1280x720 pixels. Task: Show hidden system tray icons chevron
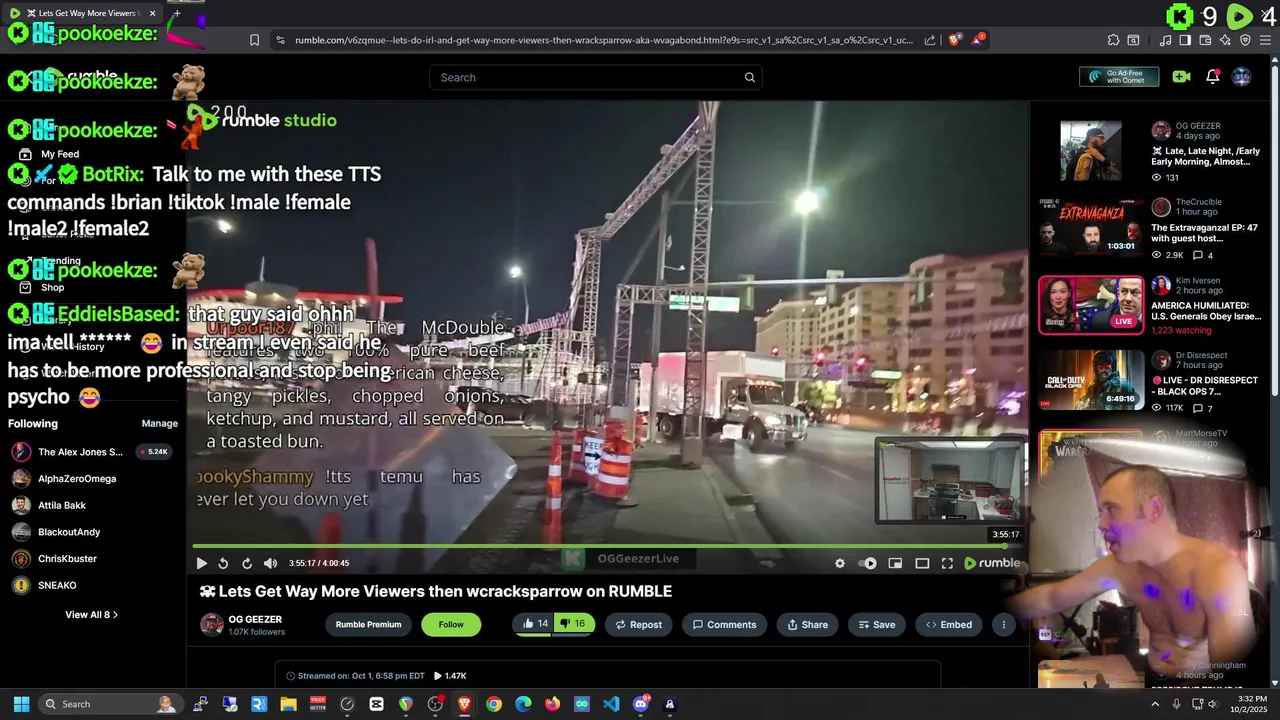click(x=1155, y=704)
